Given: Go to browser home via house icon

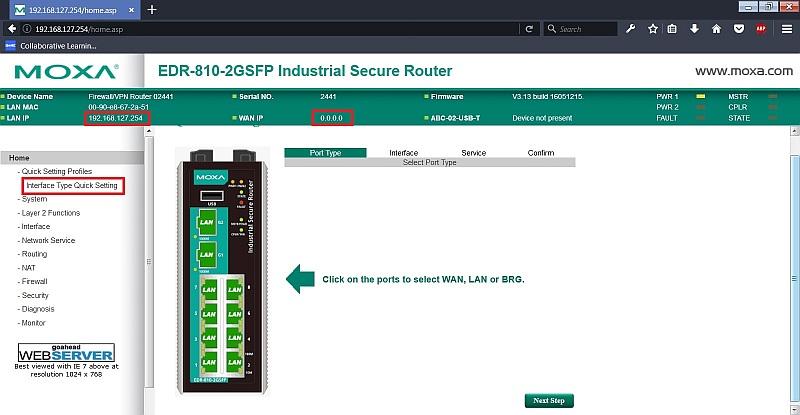Looking at the screenshot, I should (717, 29).
